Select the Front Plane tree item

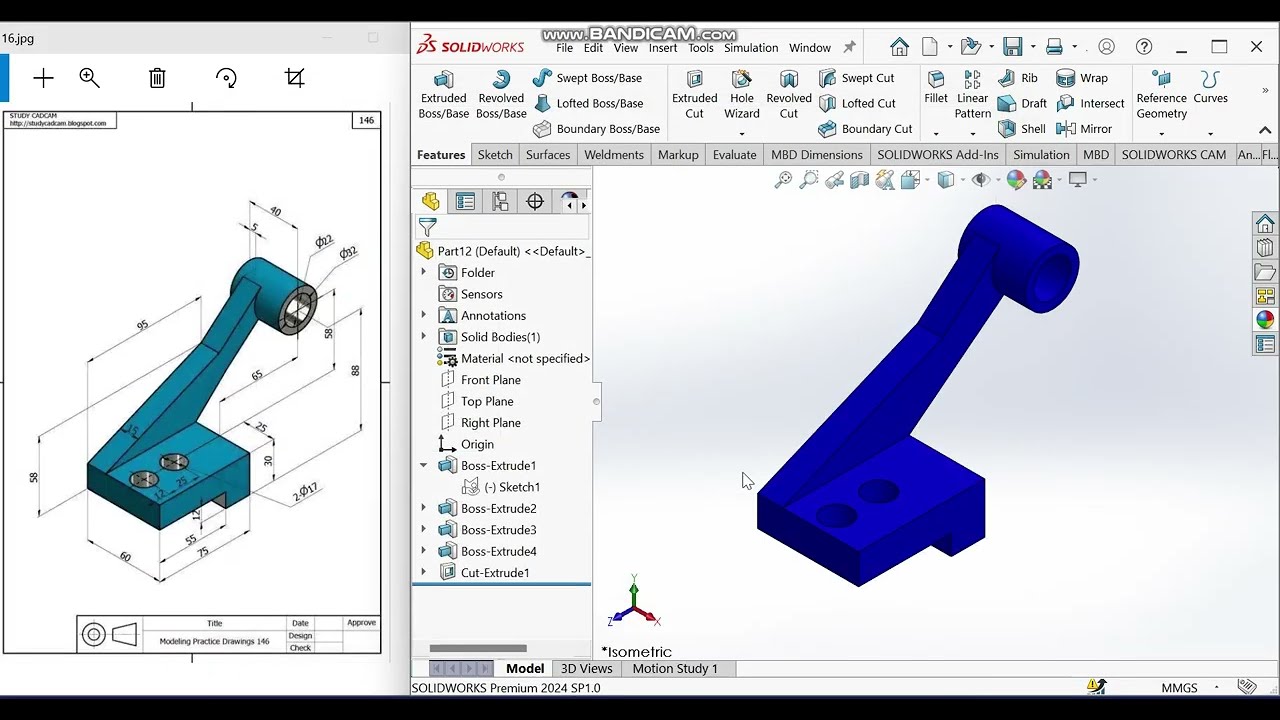coord(480,380)
